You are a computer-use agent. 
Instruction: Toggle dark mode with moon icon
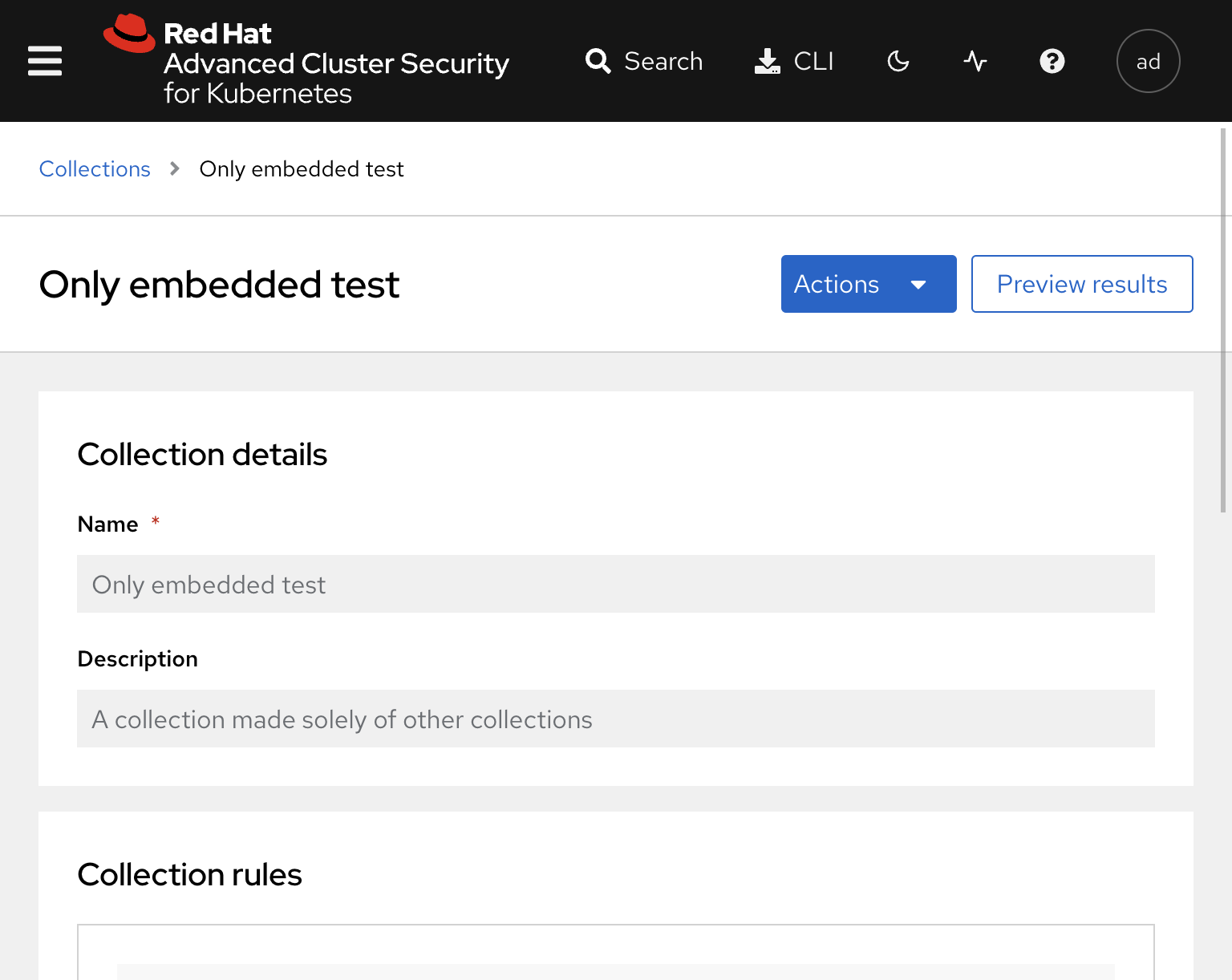[x=898, y=61]
